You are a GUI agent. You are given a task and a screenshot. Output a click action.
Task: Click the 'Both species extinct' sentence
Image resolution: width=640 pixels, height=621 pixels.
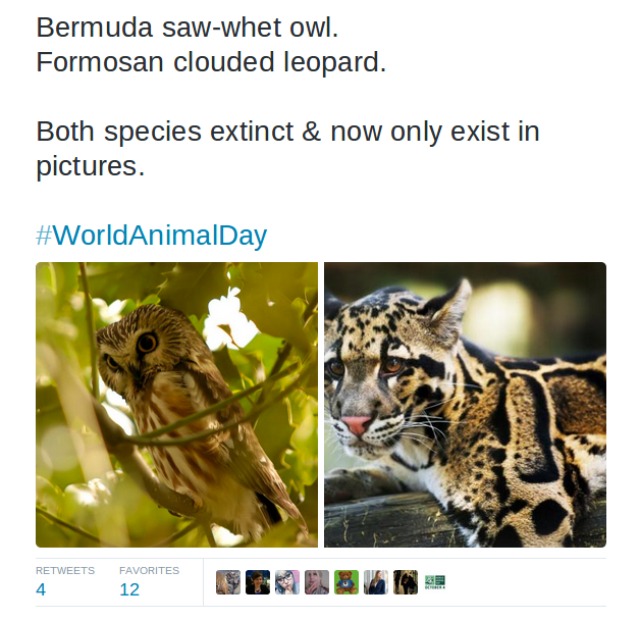click(287, 132)
